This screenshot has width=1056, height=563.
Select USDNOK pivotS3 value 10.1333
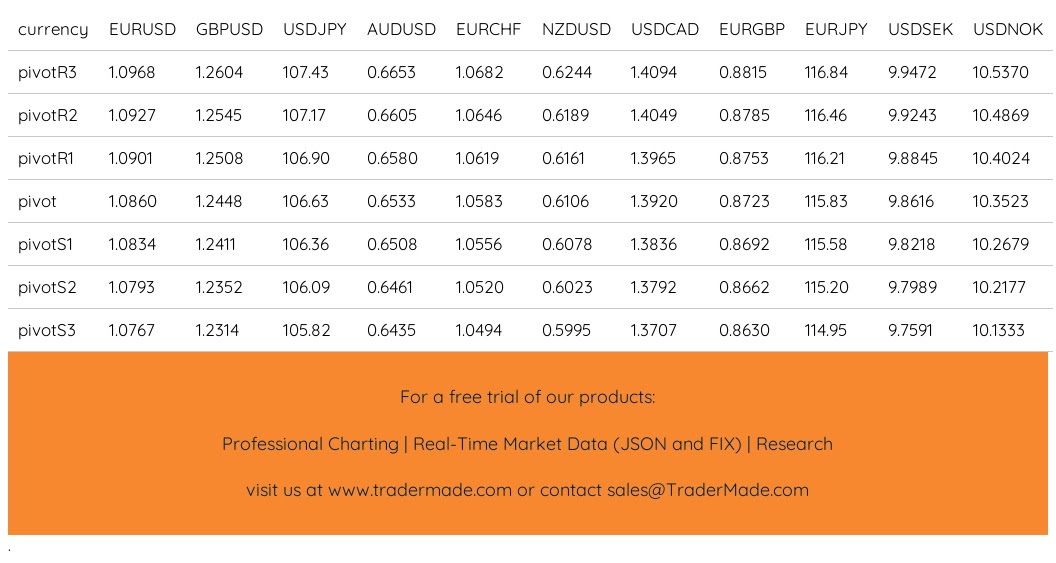click(x=1000, y=331)
